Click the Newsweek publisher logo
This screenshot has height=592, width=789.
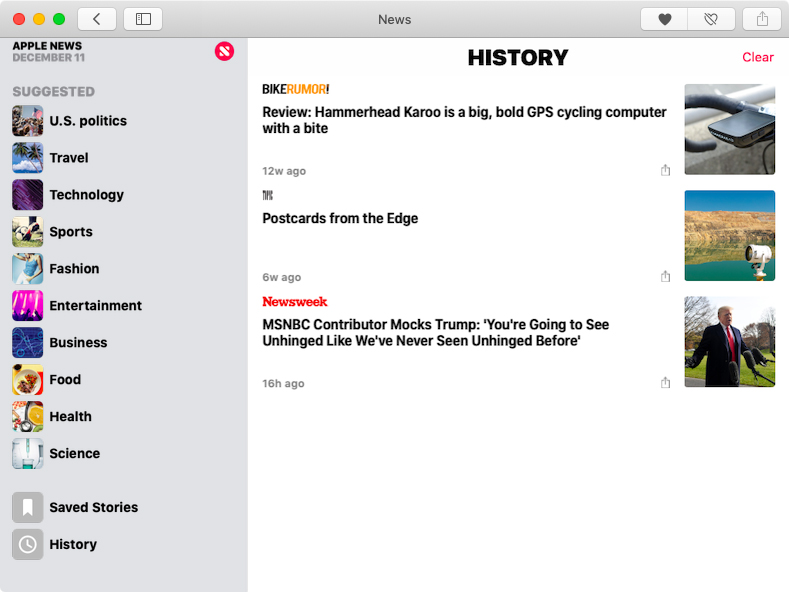[x=295, y=302]
